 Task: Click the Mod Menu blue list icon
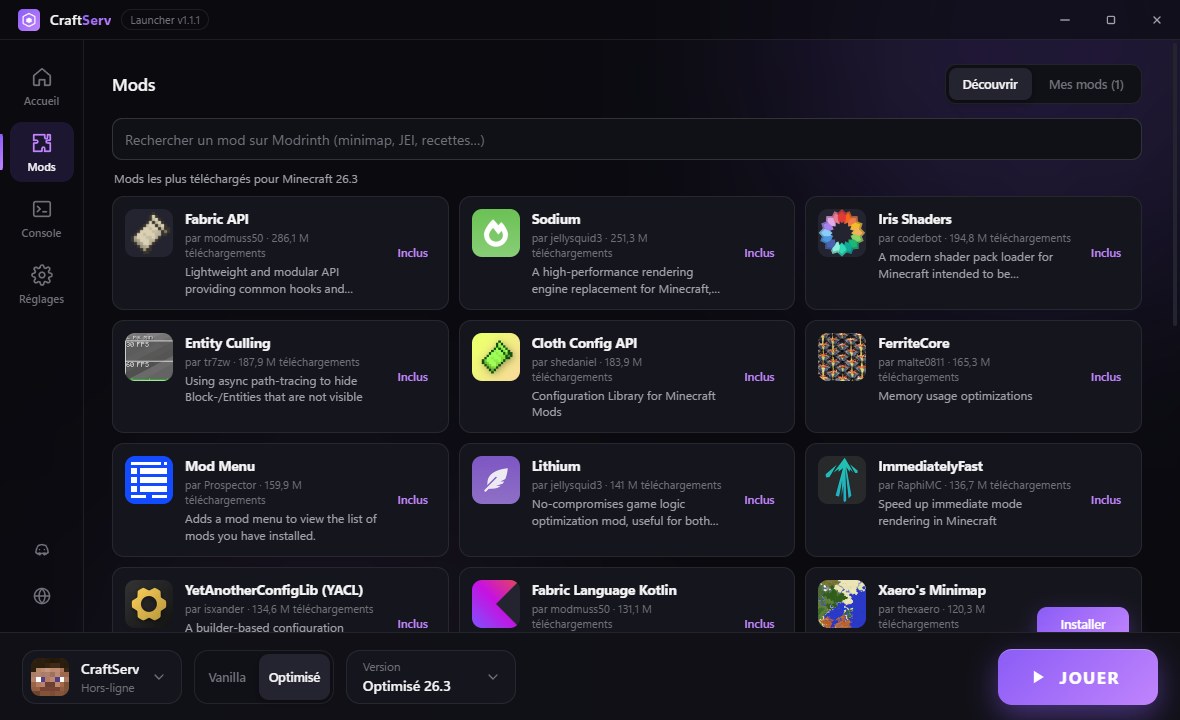click(149, 480)
